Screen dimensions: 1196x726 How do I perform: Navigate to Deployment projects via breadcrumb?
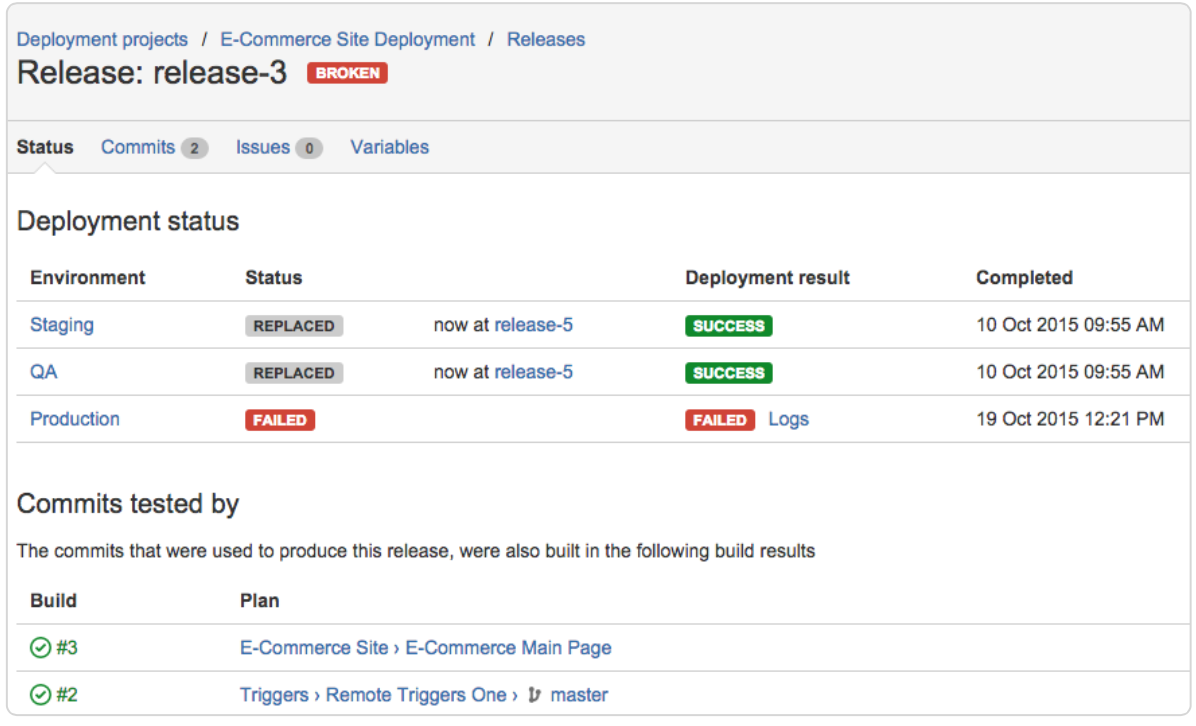coord(102,39)
